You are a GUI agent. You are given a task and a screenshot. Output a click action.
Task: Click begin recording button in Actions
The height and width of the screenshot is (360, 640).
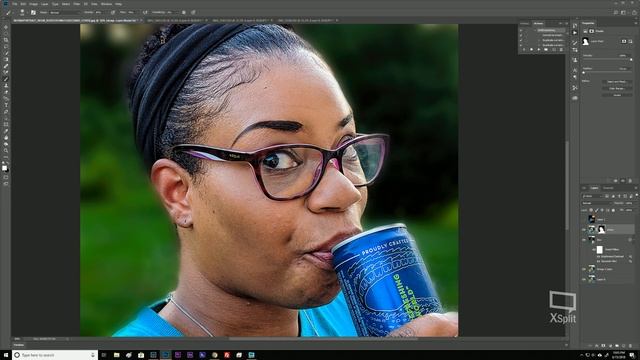pyautogui.click(x=531, y=49)
